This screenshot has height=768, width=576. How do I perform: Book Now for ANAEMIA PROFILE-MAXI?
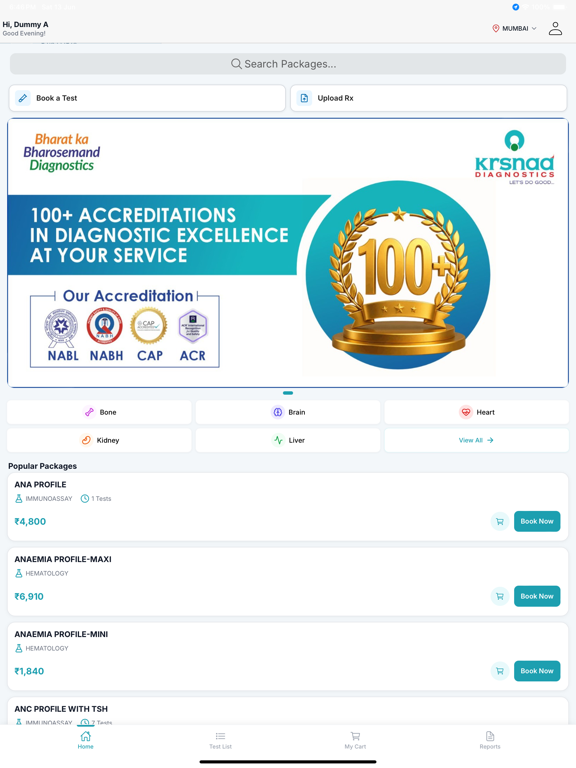tap(537, 596)
